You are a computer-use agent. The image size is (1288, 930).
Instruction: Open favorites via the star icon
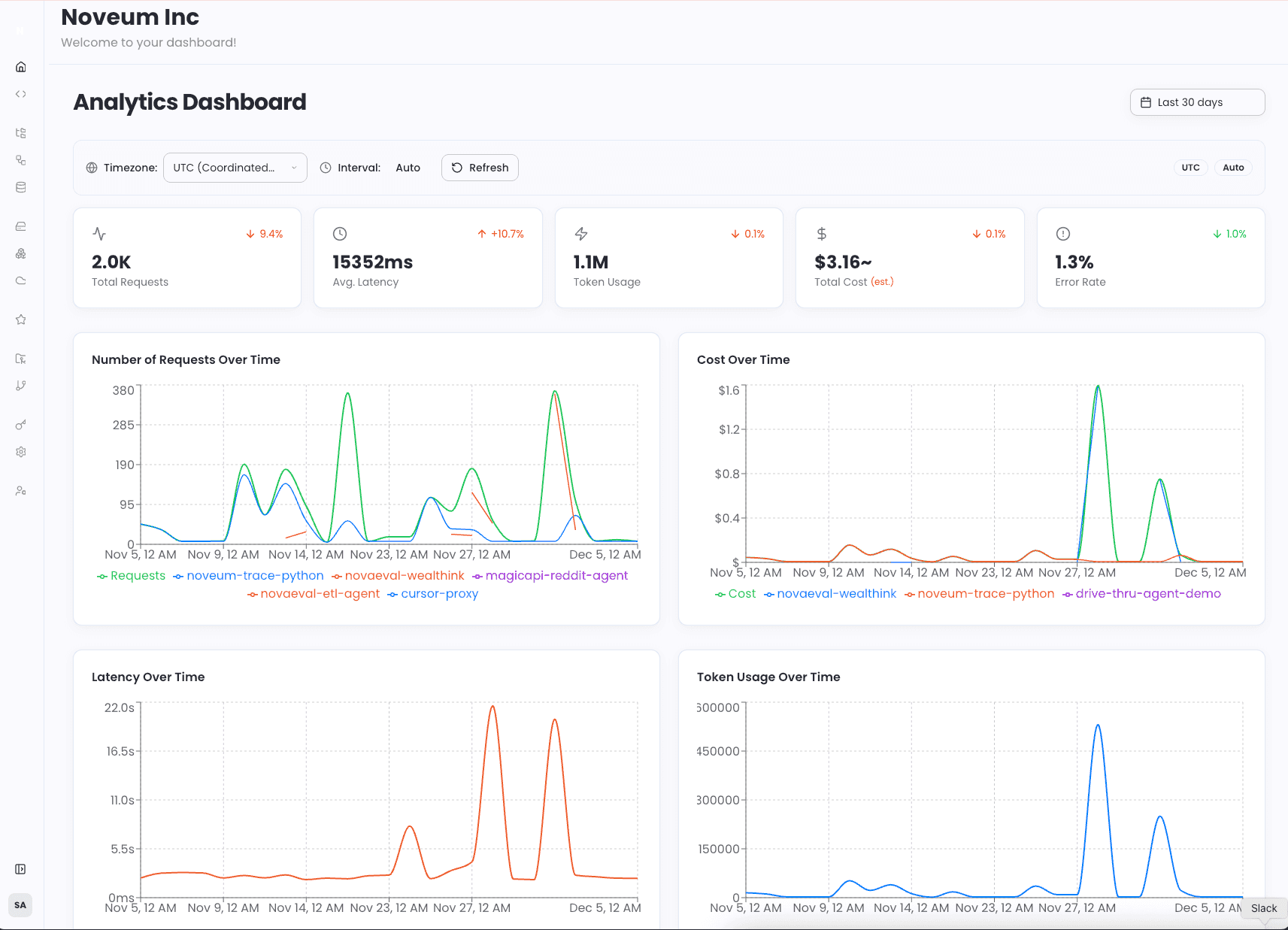[x=20, y=319]
